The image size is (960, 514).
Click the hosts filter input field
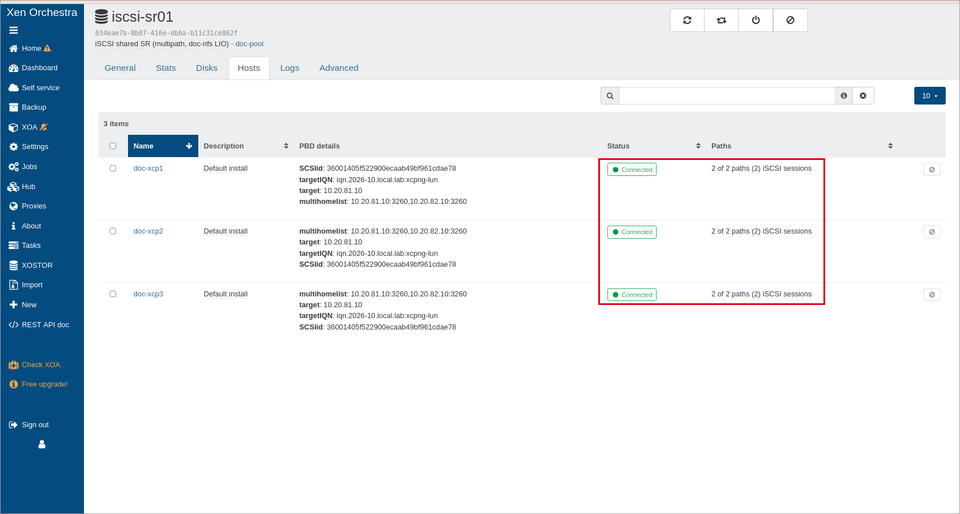[x=727, y=96]
